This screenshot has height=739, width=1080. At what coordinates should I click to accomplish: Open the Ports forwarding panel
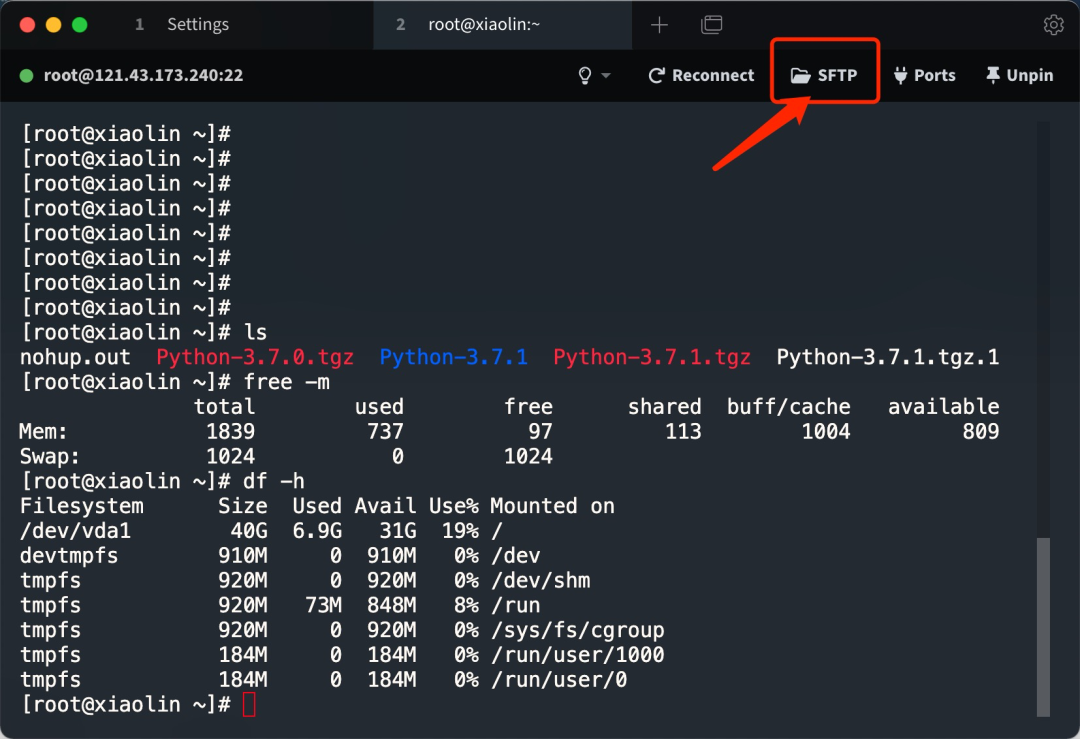[x=924, y=75]
